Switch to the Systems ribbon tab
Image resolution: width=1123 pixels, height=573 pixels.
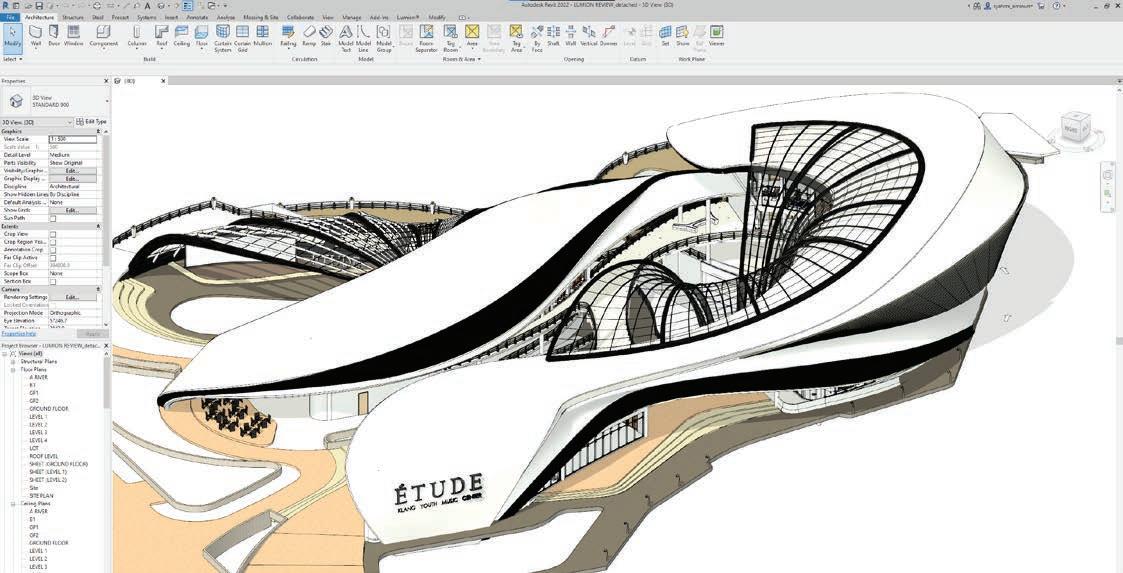pyautogui.click(x=147, y=16)
